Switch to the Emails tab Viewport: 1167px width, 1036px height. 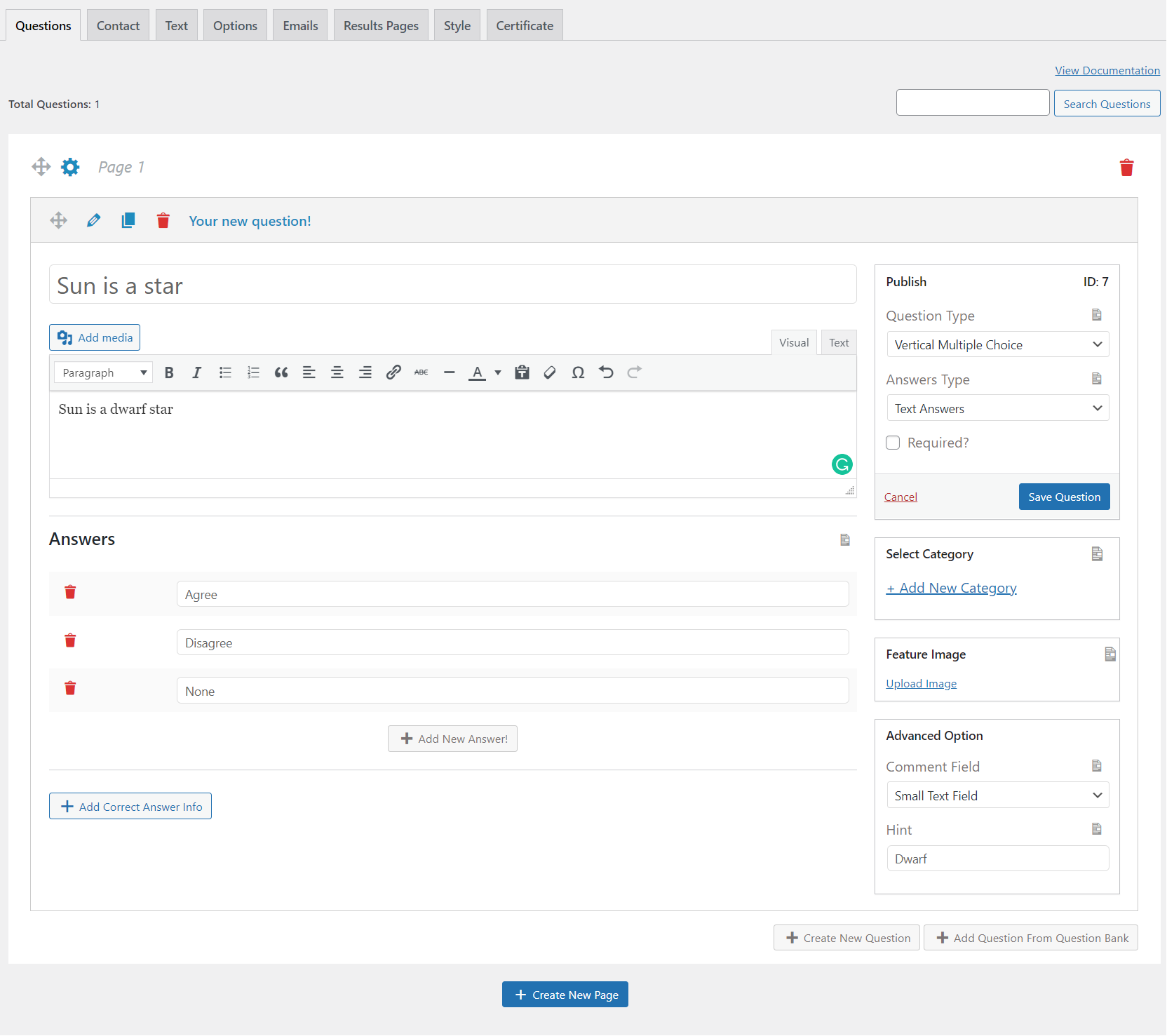(x=300, y=25)
